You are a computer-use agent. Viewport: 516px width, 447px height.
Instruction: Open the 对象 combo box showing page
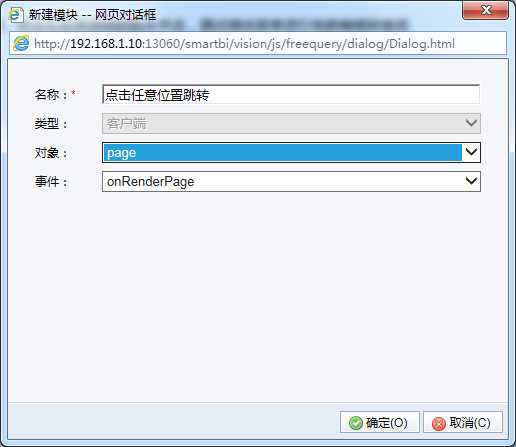pos(291,153)
